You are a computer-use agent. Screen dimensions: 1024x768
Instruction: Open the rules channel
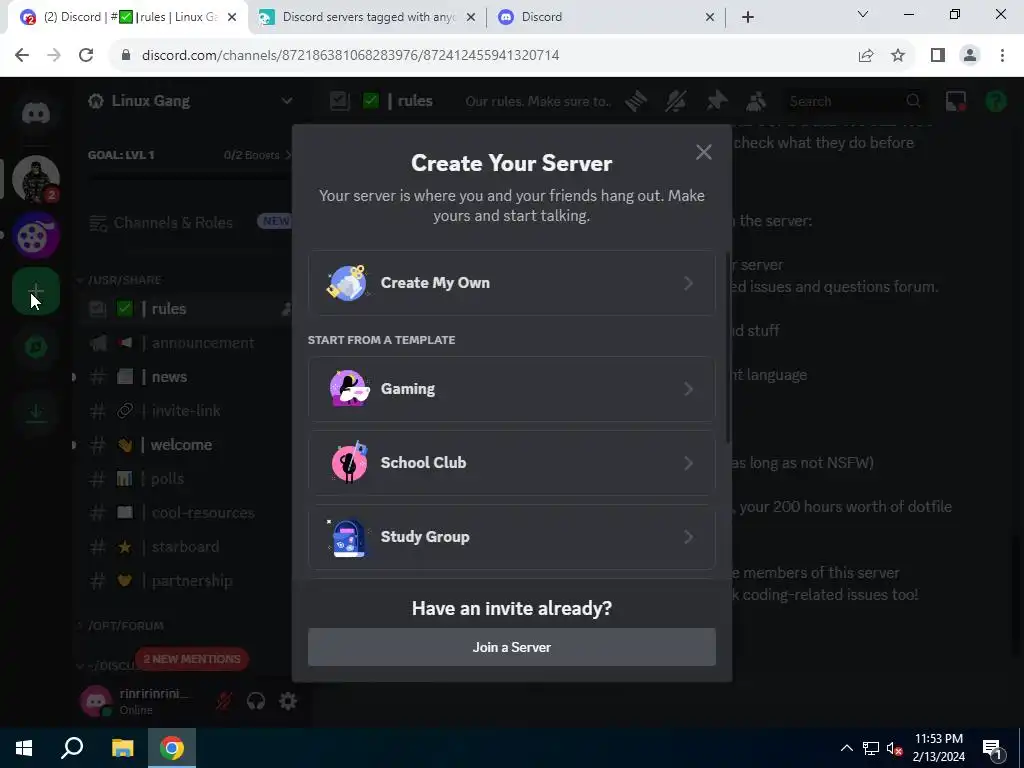coord(186,309)
